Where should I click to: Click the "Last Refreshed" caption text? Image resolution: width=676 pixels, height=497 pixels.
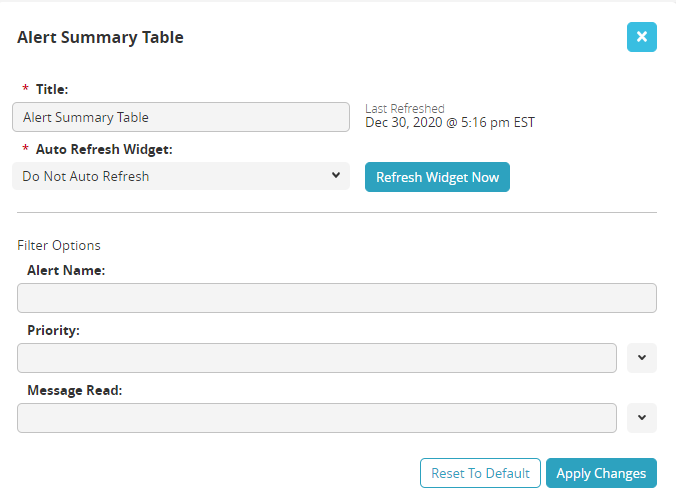pos(405,108)
